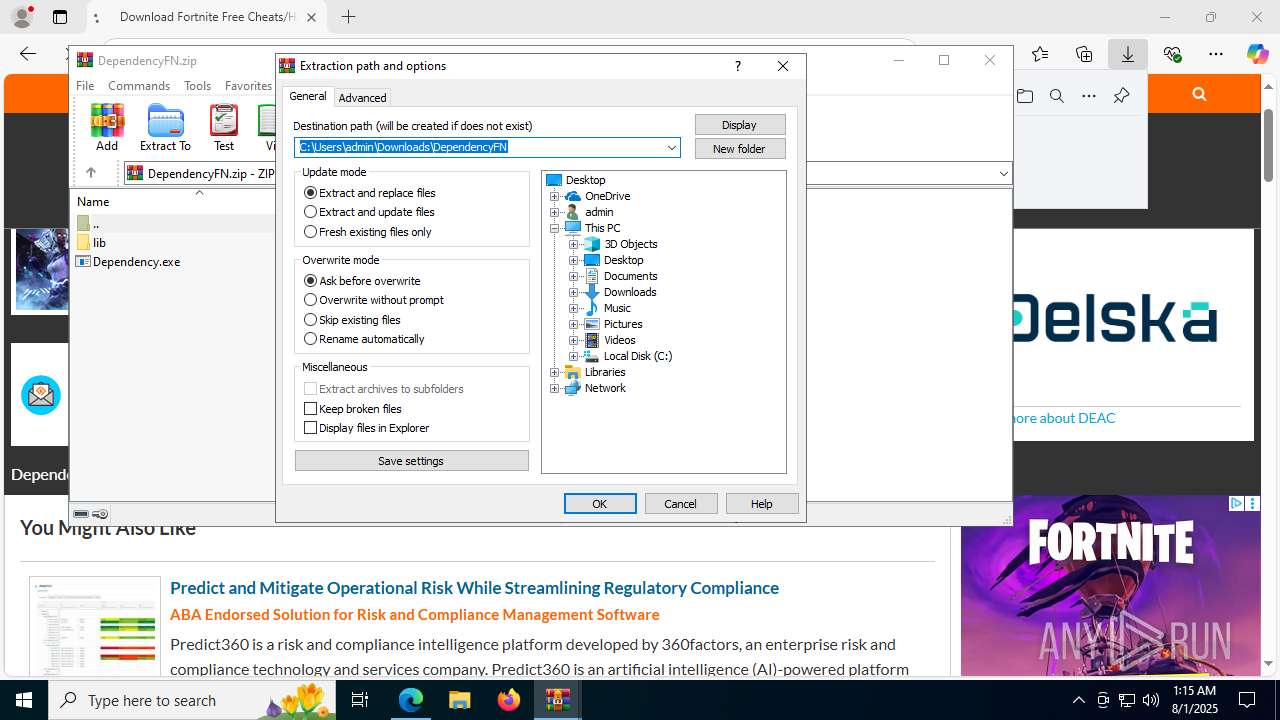Expand Network tree node
The width and height of the screenshot is (1280, 720).
tap(555, 388)
